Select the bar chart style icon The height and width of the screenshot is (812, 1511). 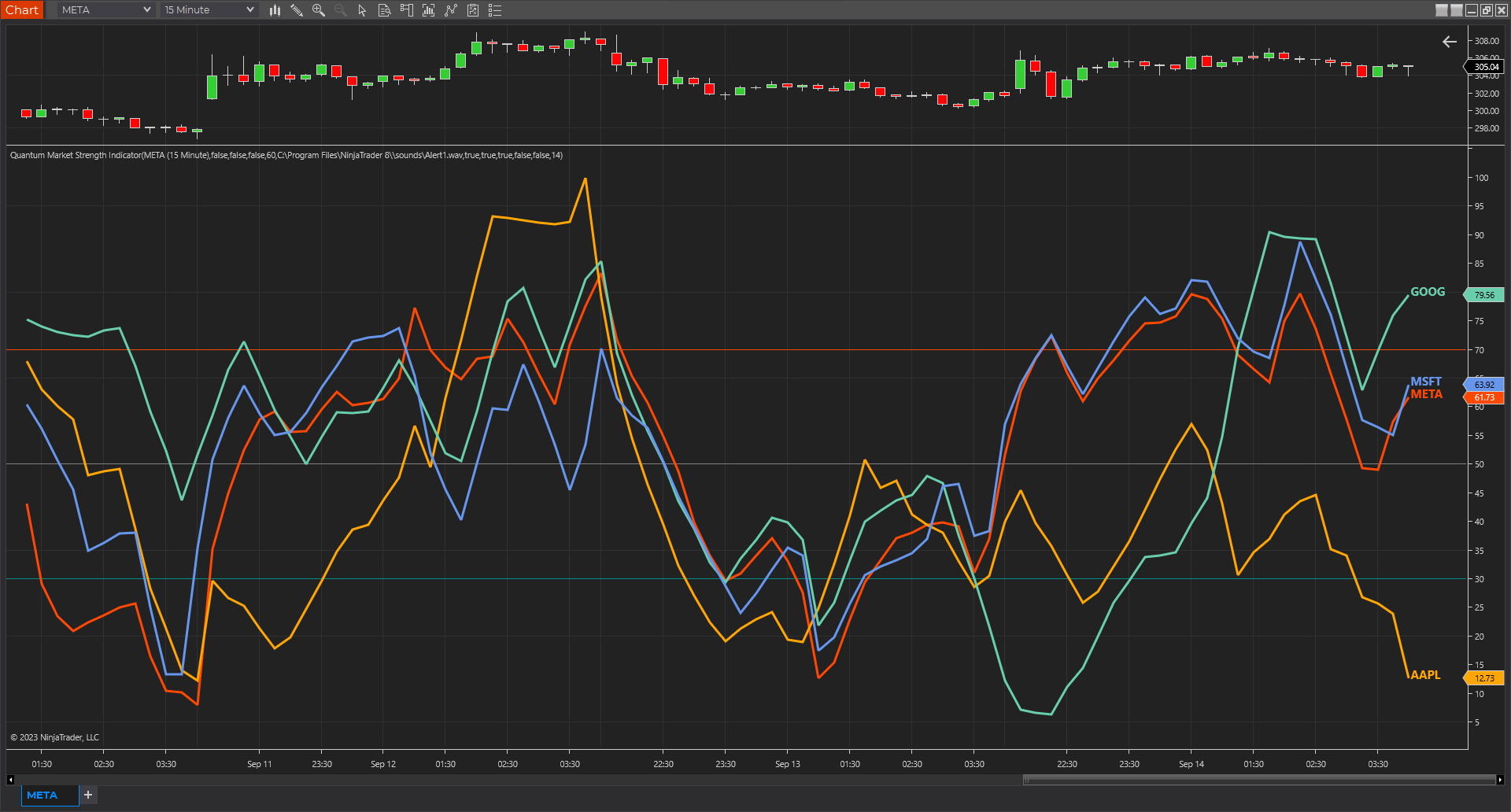tap(275, 10)
